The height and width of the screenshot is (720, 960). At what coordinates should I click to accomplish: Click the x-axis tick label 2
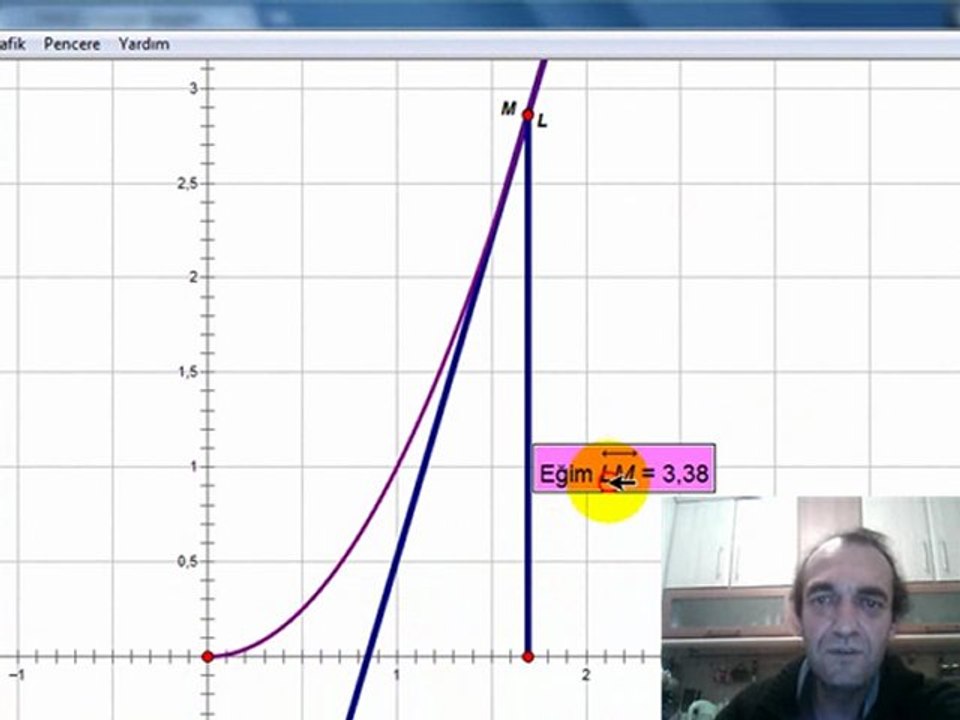point(586,675)
